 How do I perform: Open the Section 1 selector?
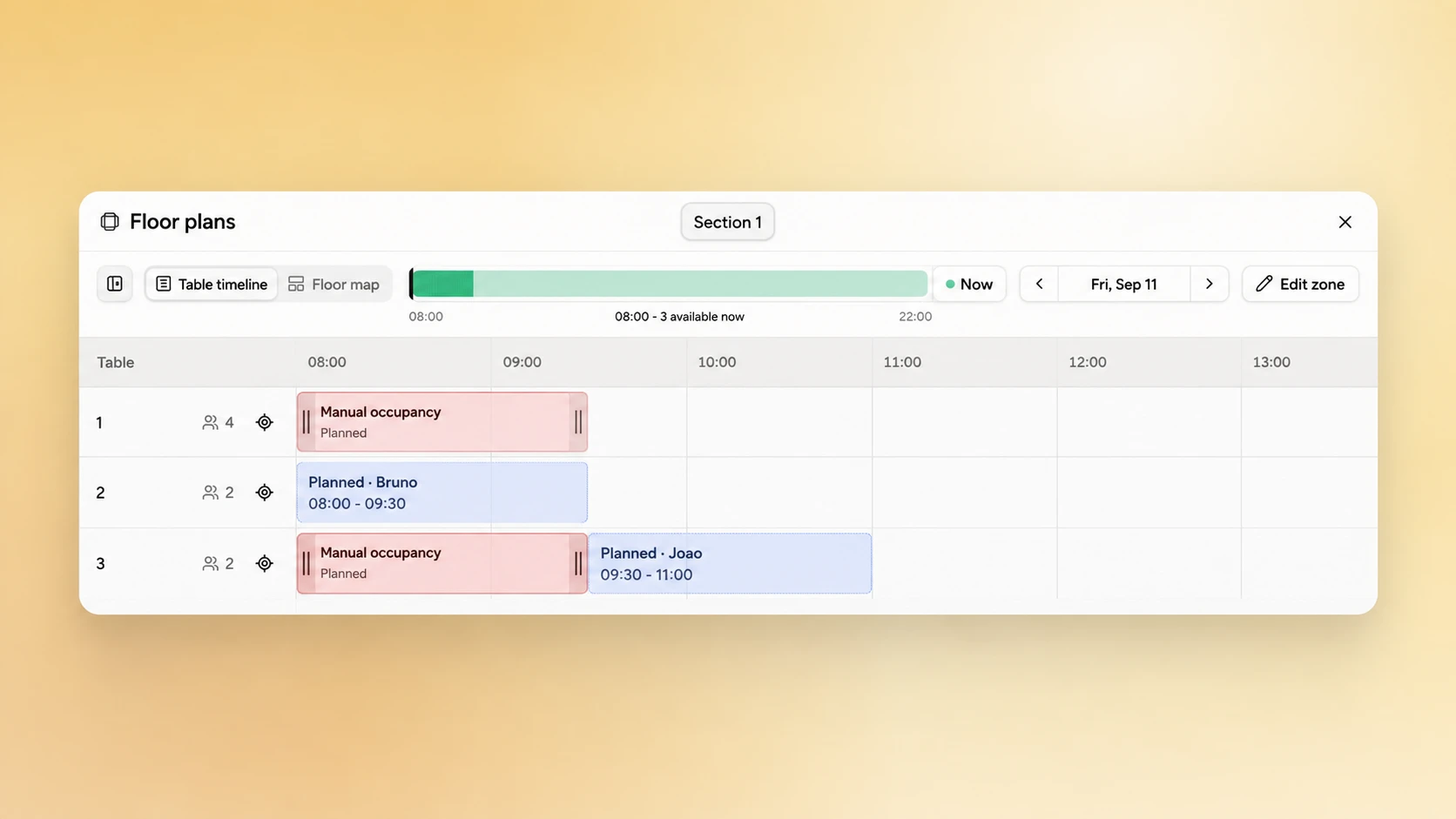click(x=727, y=222)
